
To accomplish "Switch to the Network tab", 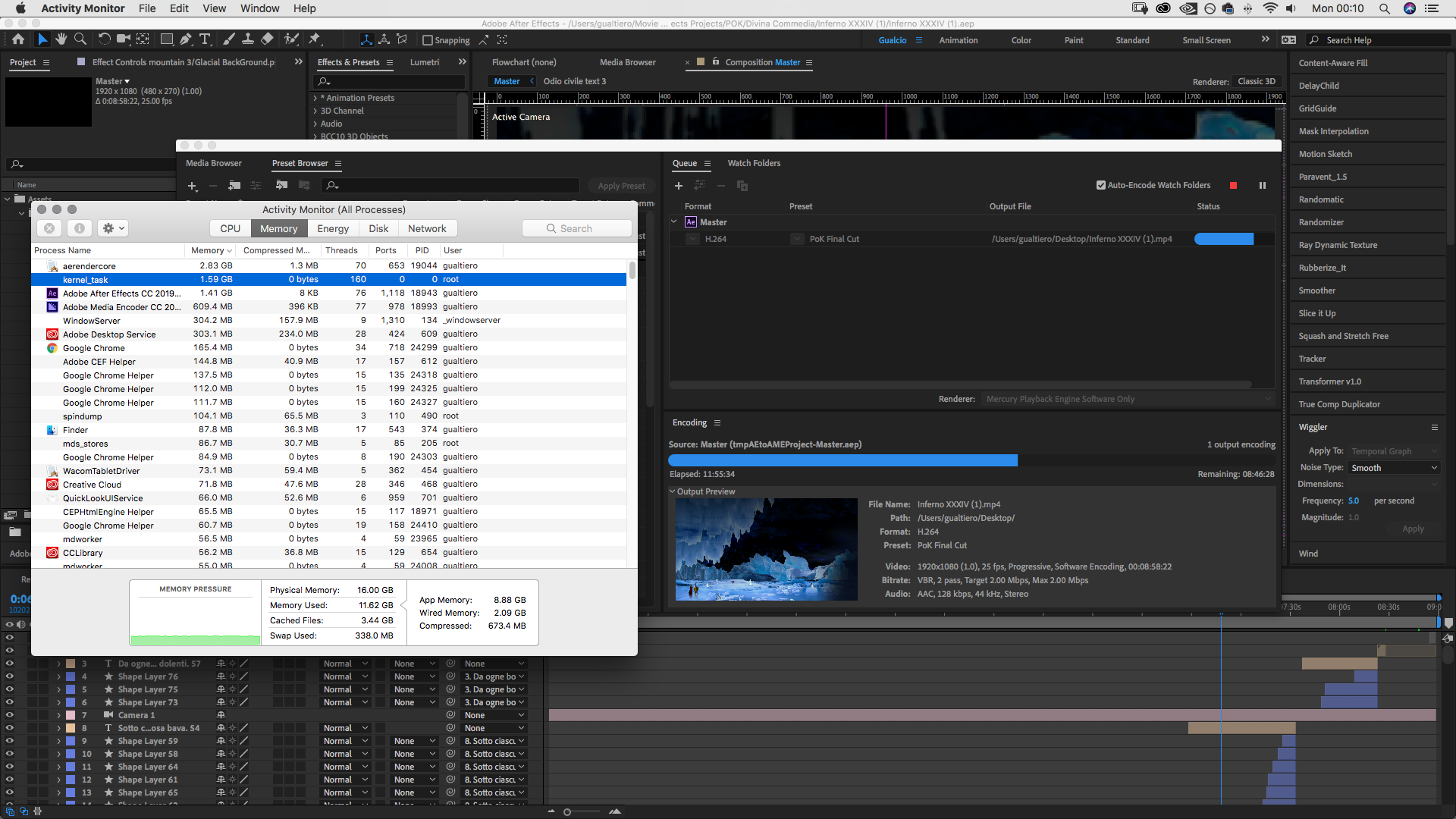I will tap(427, 228).
